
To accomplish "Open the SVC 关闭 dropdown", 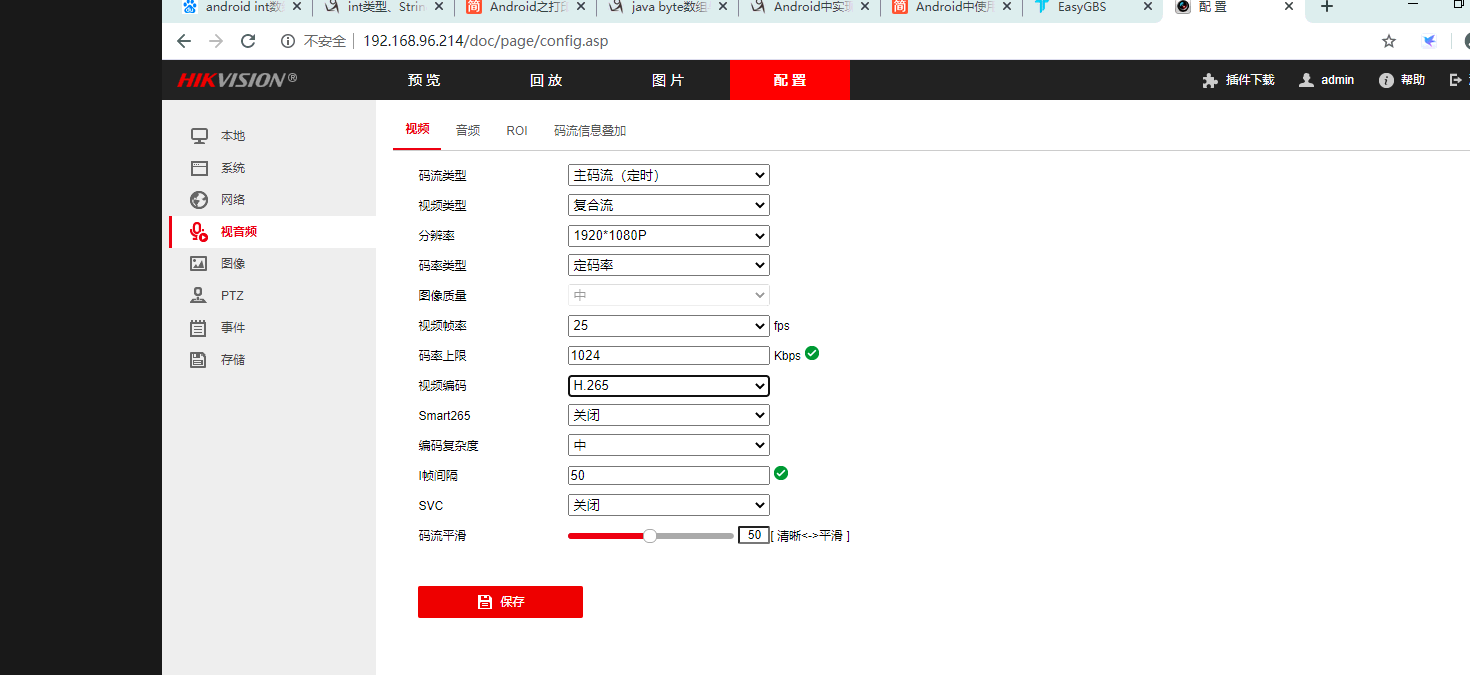I will tap(669, 505).
